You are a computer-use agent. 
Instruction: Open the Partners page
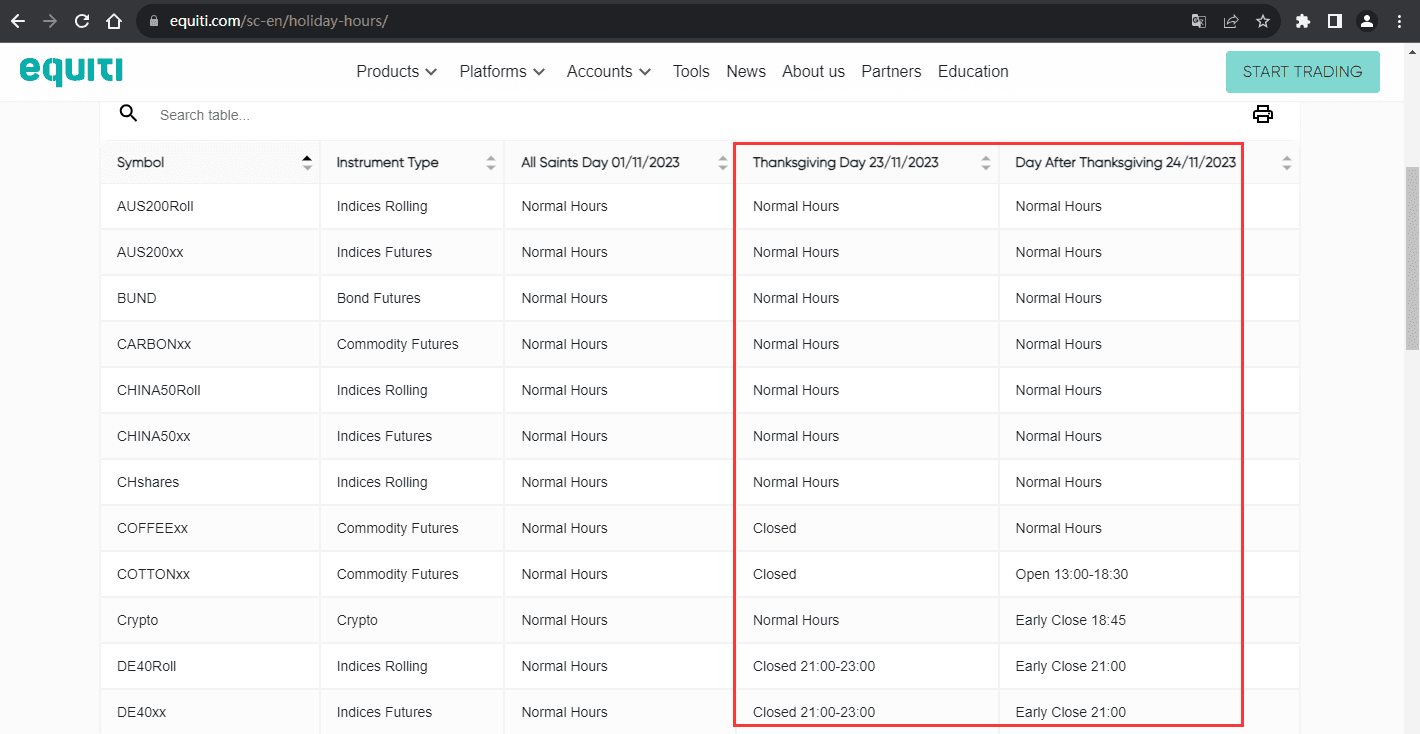[891, 71]
